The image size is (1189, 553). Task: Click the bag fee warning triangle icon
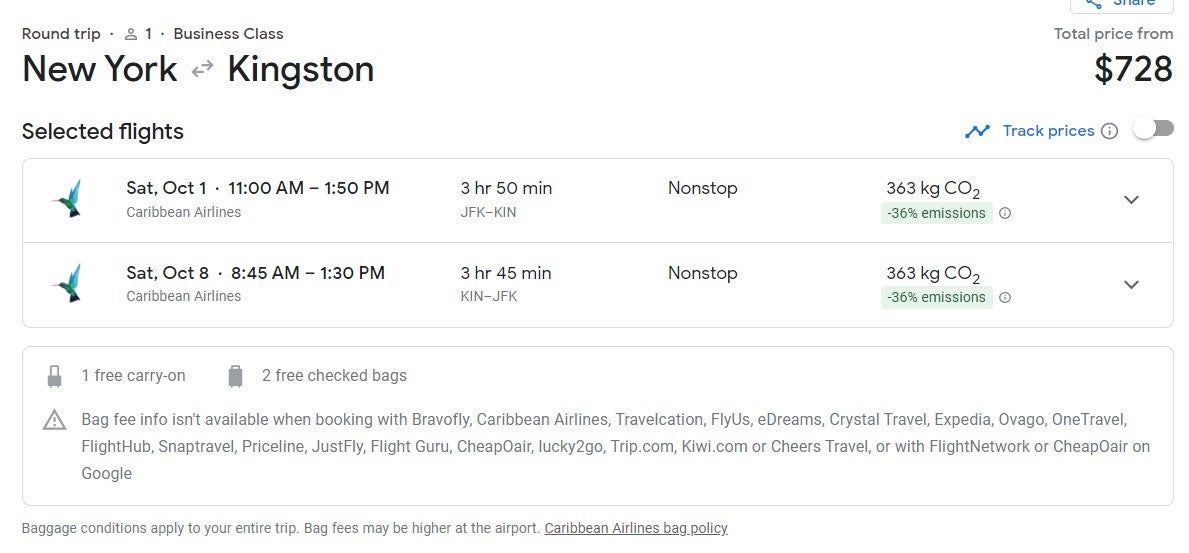coord(54,420)
